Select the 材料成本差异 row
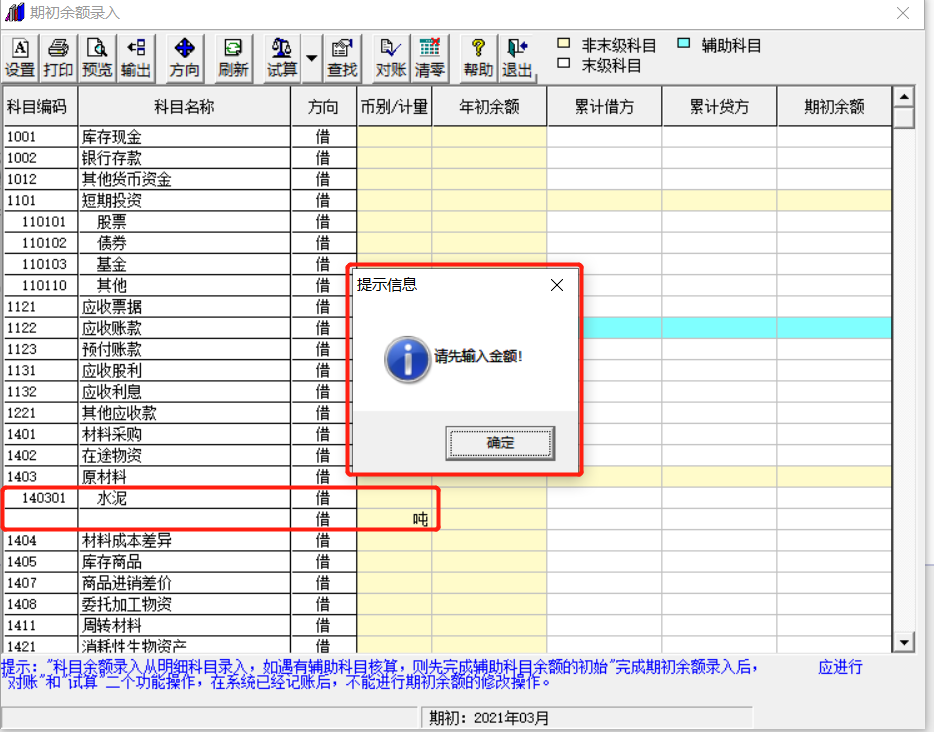 [447, 541]
